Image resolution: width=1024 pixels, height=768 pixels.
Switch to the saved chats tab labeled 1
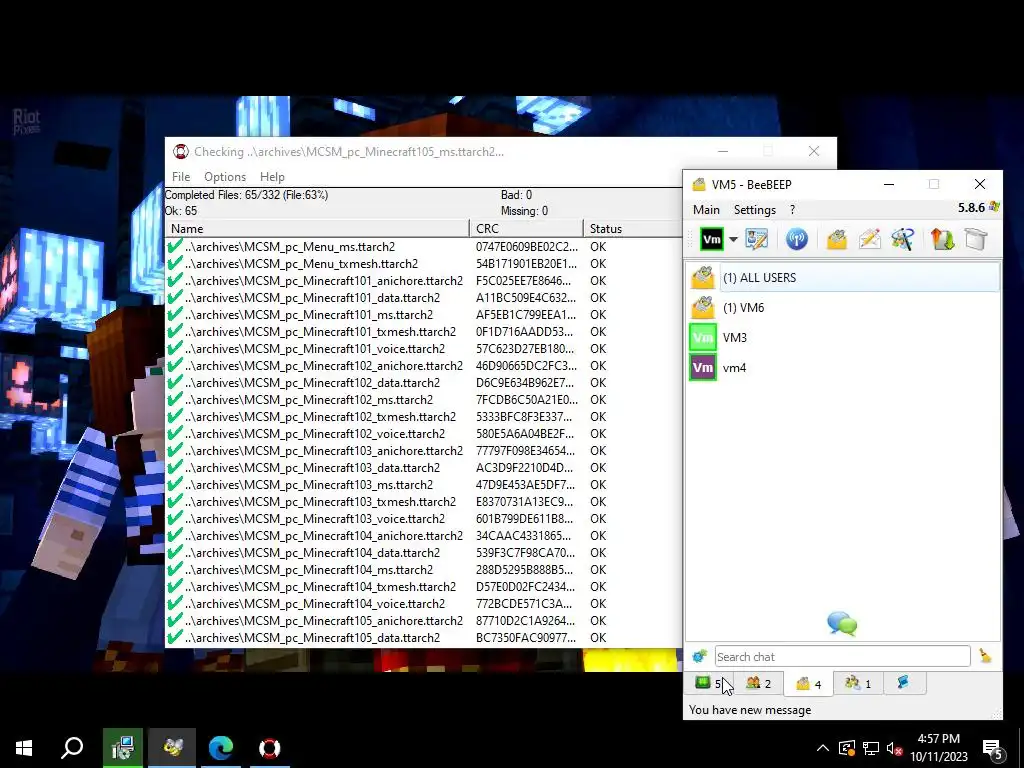[858, 683]
